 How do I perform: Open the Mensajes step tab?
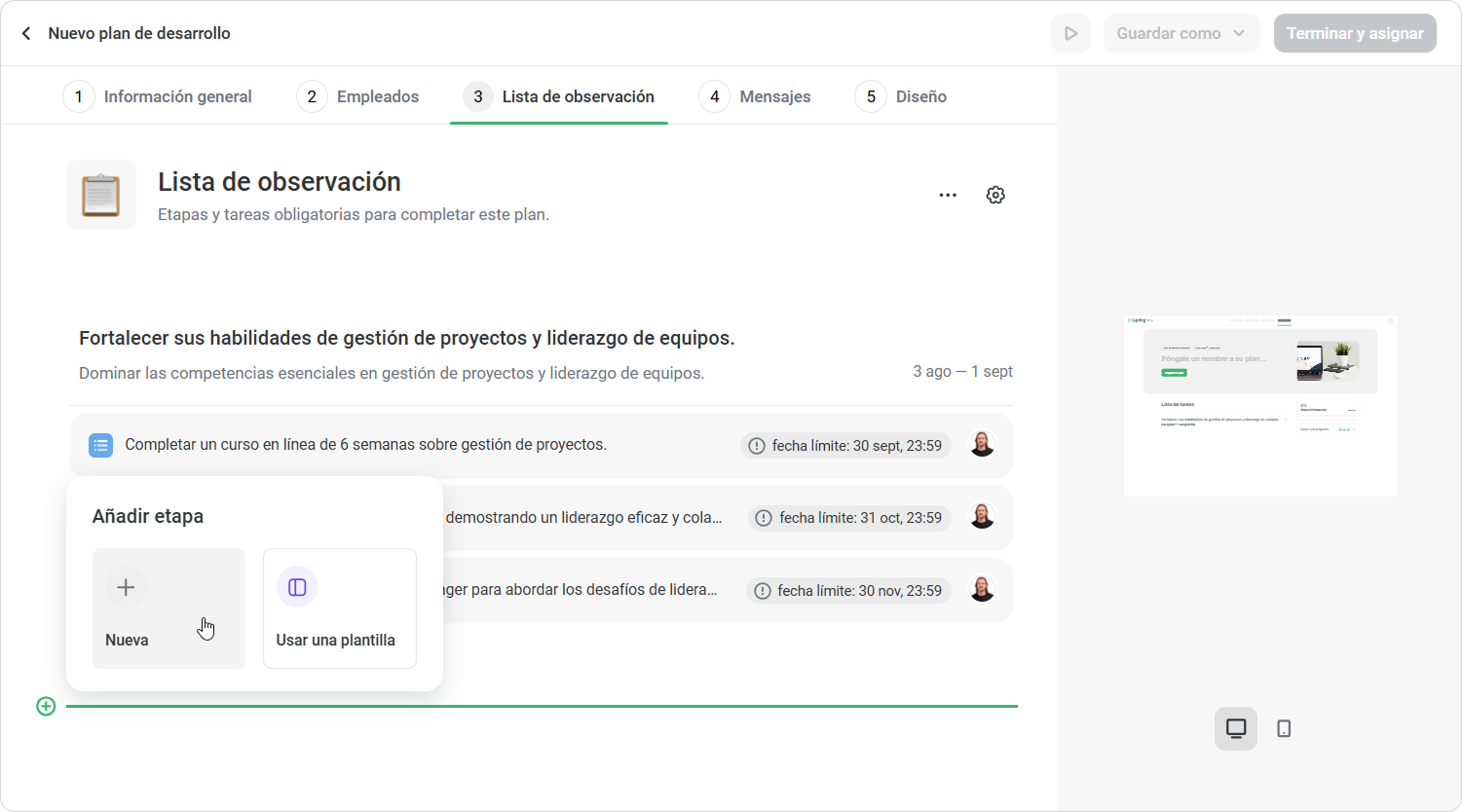755,96
